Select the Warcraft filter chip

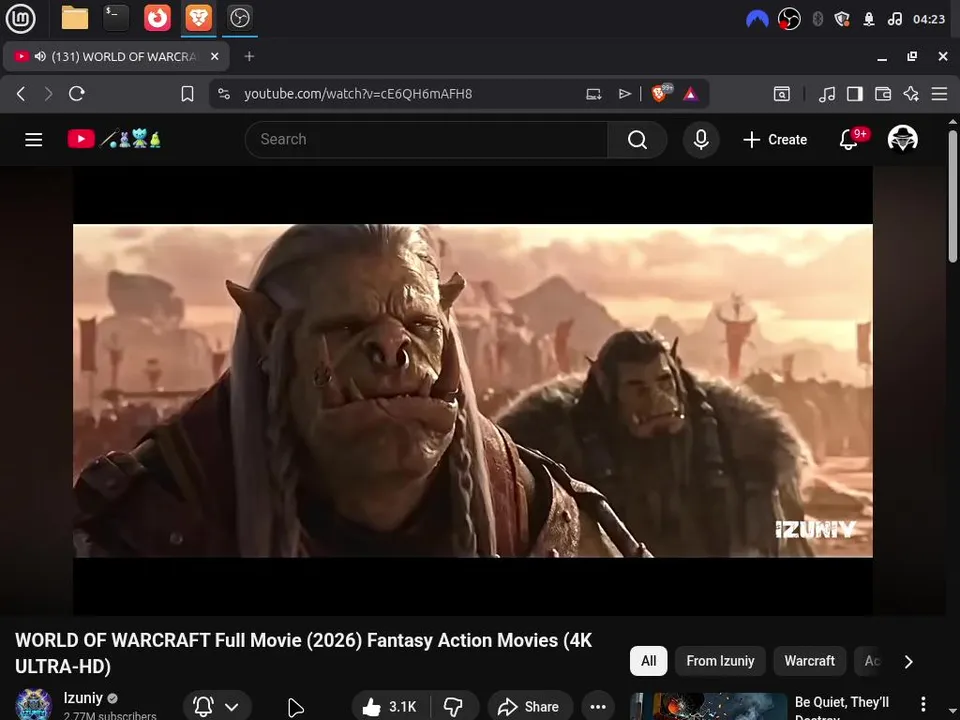coord(809,661)
